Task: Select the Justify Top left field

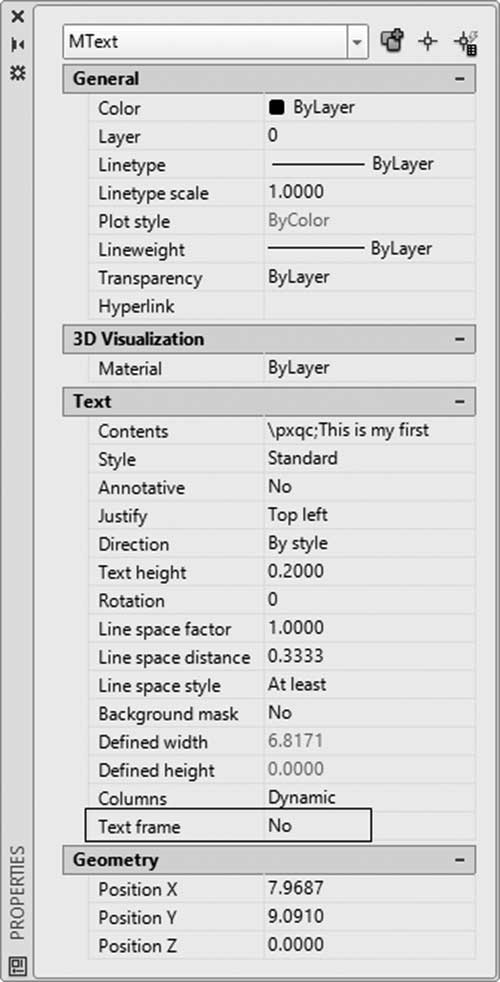Action: click(370, 515)
